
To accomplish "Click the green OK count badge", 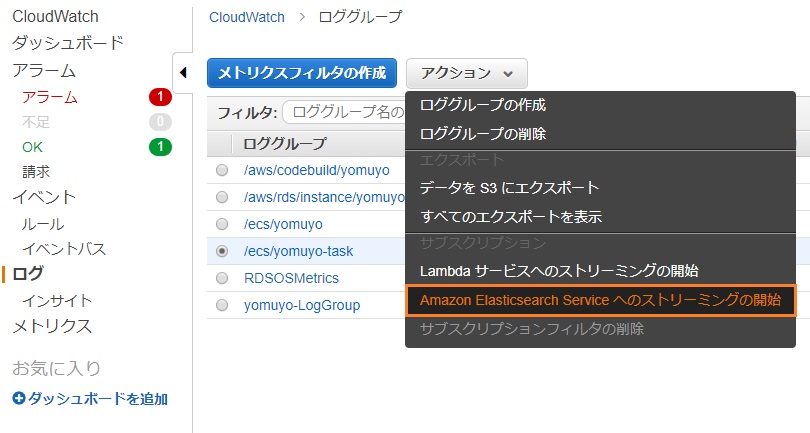I will pyautogui.click(x=160, y=147).
